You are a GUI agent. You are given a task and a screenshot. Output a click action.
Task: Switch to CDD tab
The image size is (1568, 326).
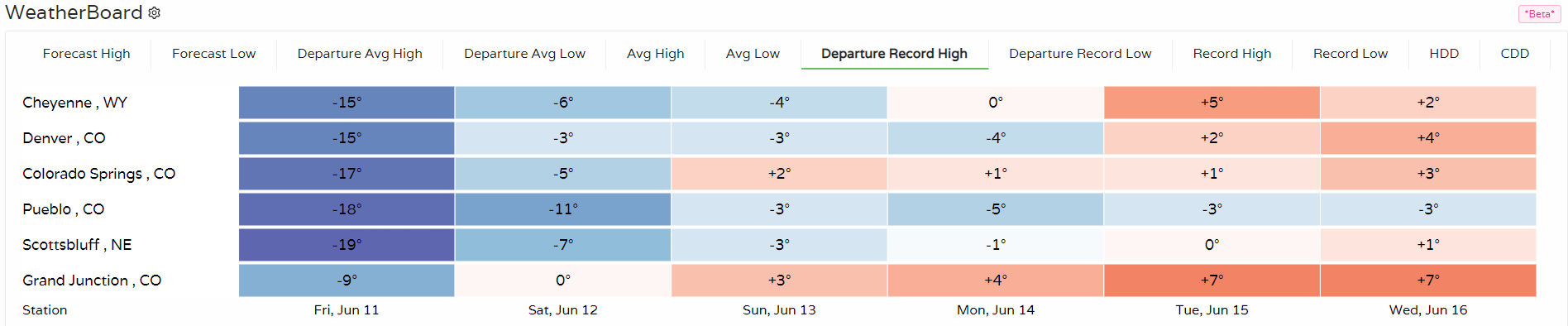(1515, 54)
